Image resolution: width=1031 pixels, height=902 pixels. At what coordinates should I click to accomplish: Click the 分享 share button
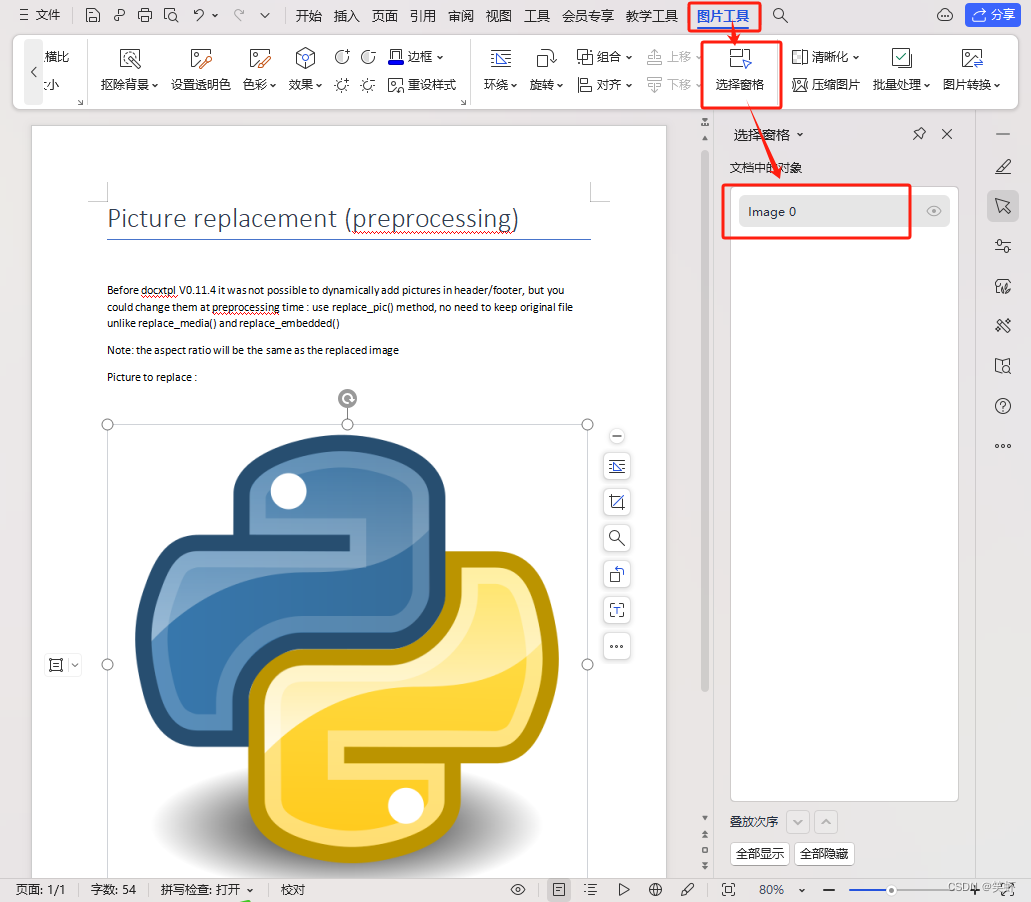993,15
